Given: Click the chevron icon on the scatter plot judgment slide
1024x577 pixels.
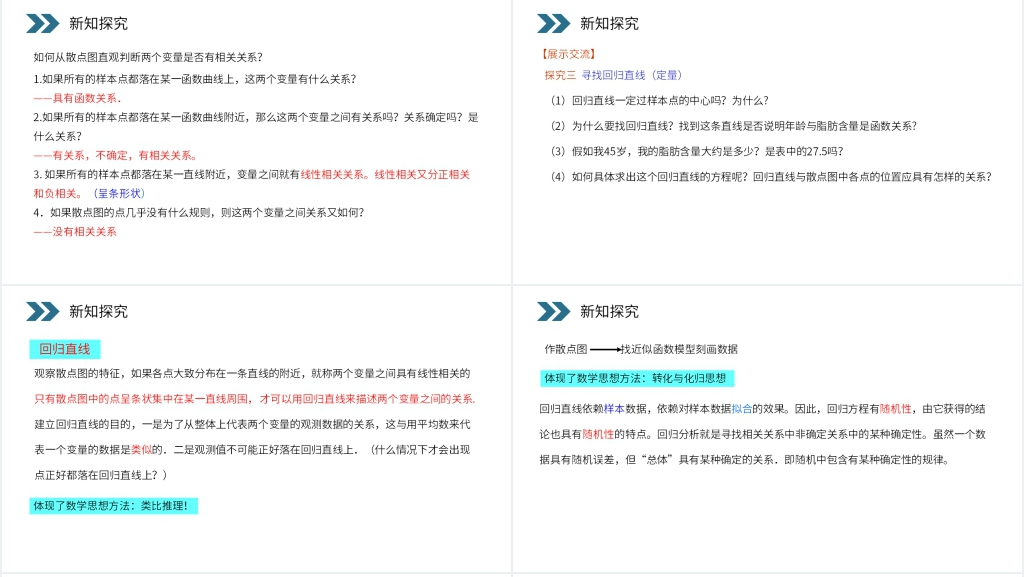Looking at the screenshot, I should tap(42, 24).
